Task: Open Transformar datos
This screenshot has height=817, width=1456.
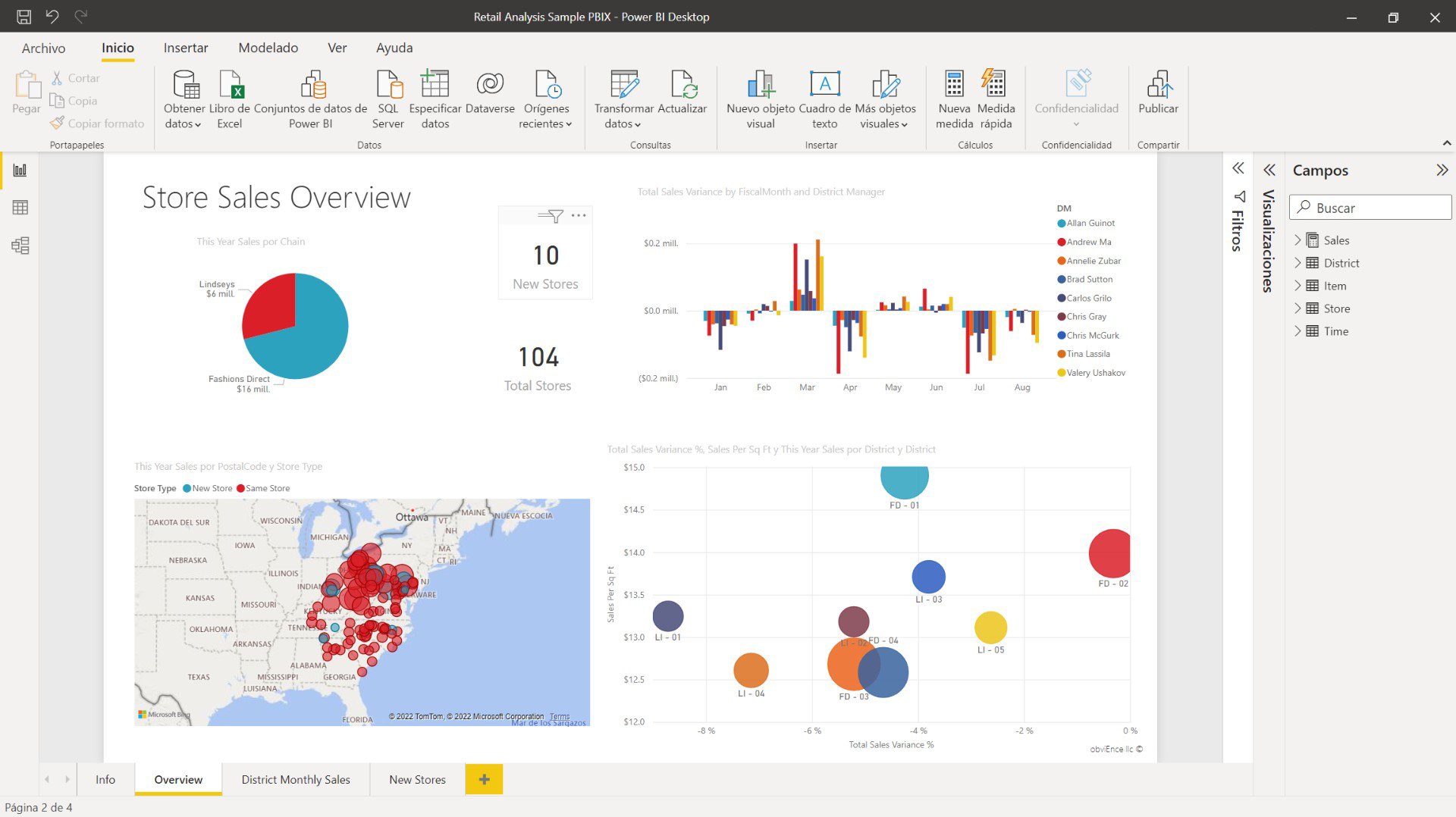Action: (624, 100)
